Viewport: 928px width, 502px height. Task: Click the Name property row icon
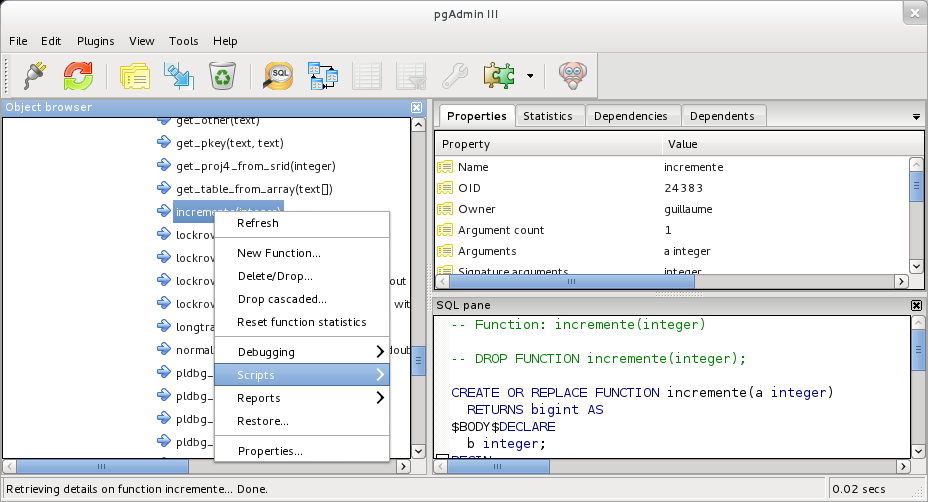tap(445, 167)
